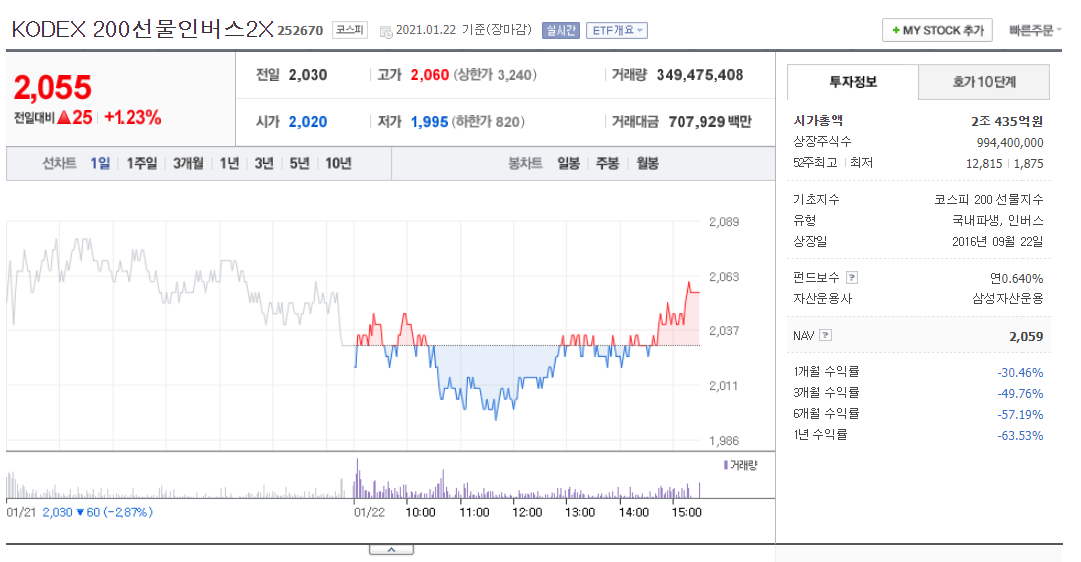1081x562 pixels.
Task: Click the 1년 수익률 -63.53% value
Action: coord(1020,436)
